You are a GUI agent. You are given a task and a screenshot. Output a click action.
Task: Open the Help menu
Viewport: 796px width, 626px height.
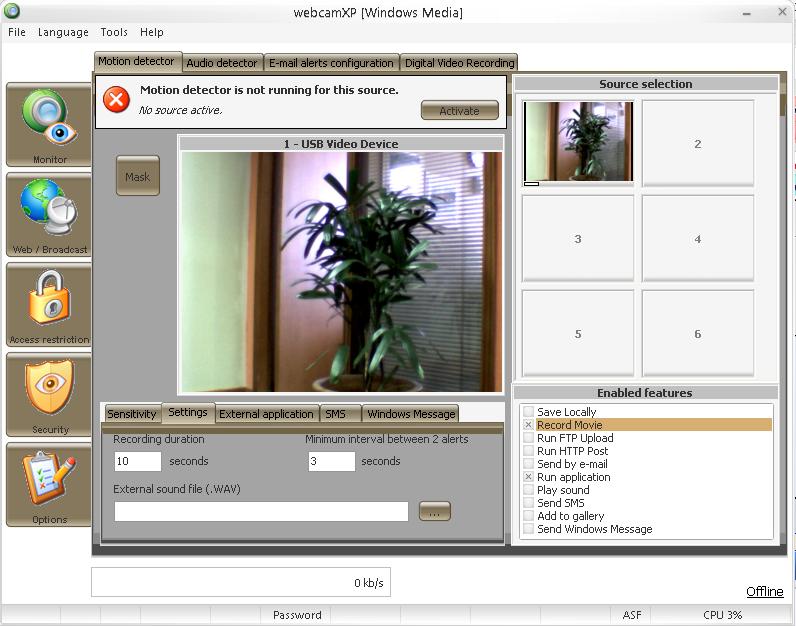click(x=151, y=32)
